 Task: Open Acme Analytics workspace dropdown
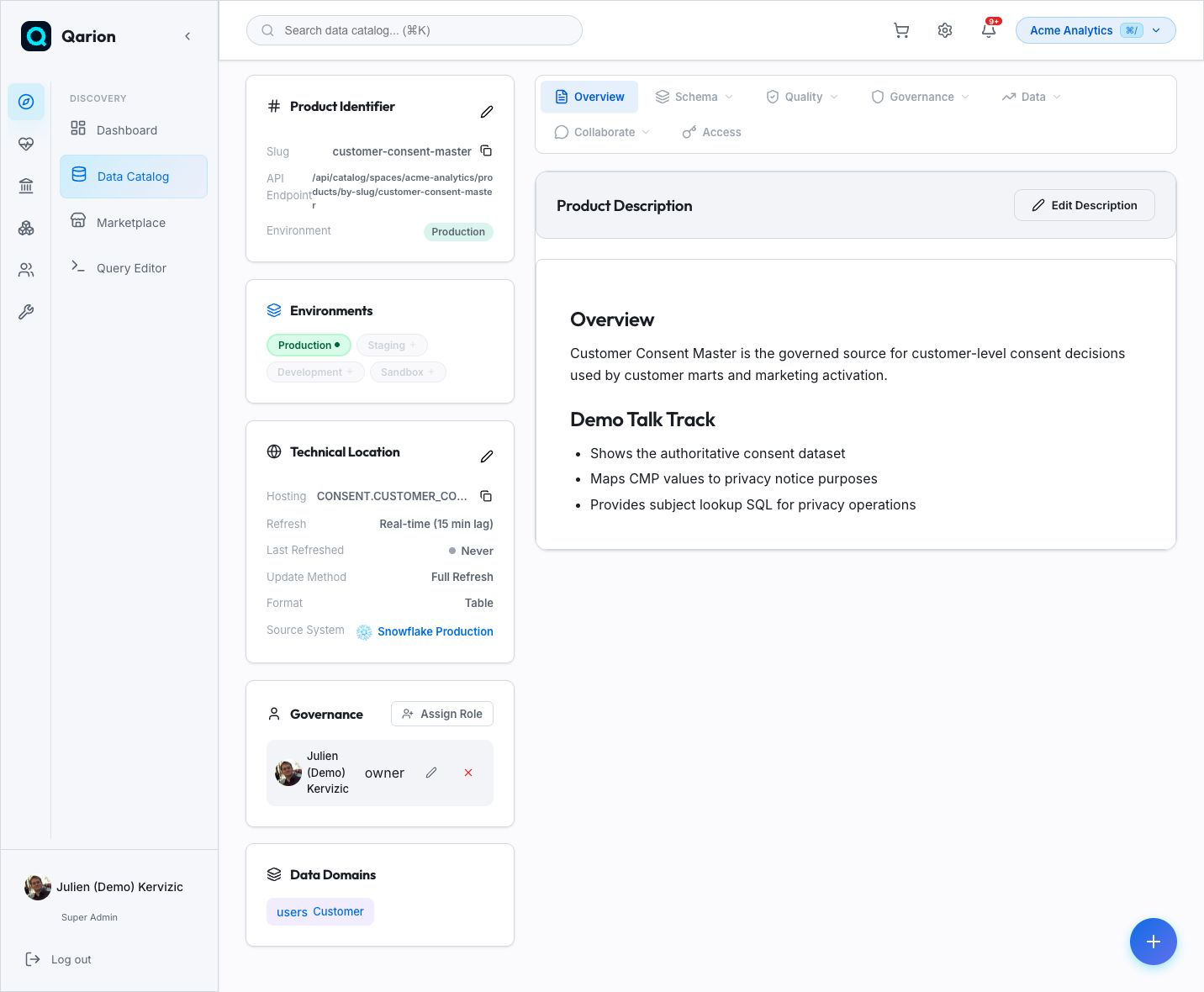pos(1096,30)
